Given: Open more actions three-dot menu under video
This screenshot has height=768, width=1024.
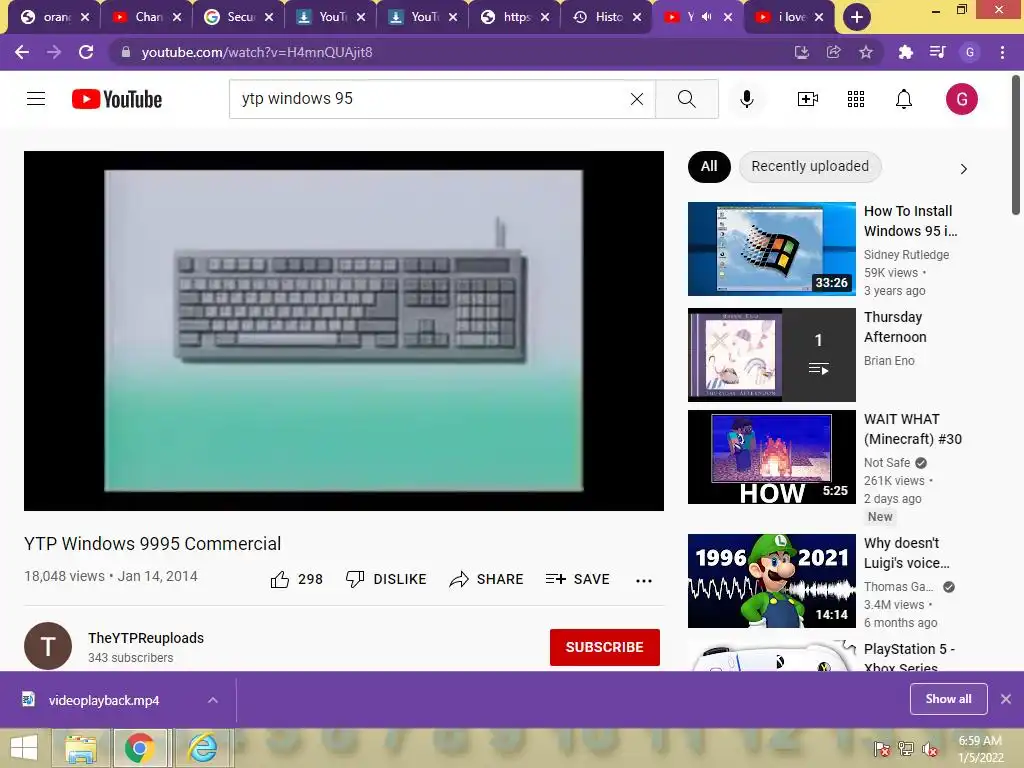Looking at the screenshot, I should click(644, 581).
